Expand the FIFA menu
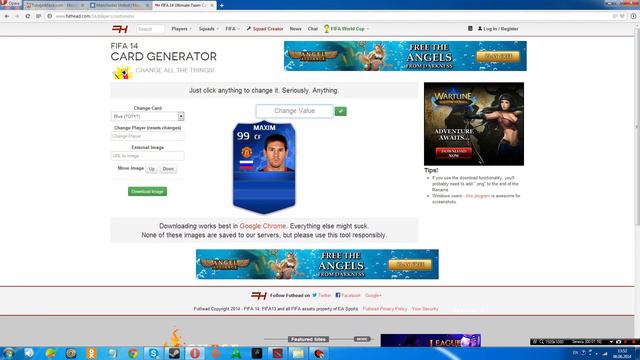640x360 pixels. 232,29
